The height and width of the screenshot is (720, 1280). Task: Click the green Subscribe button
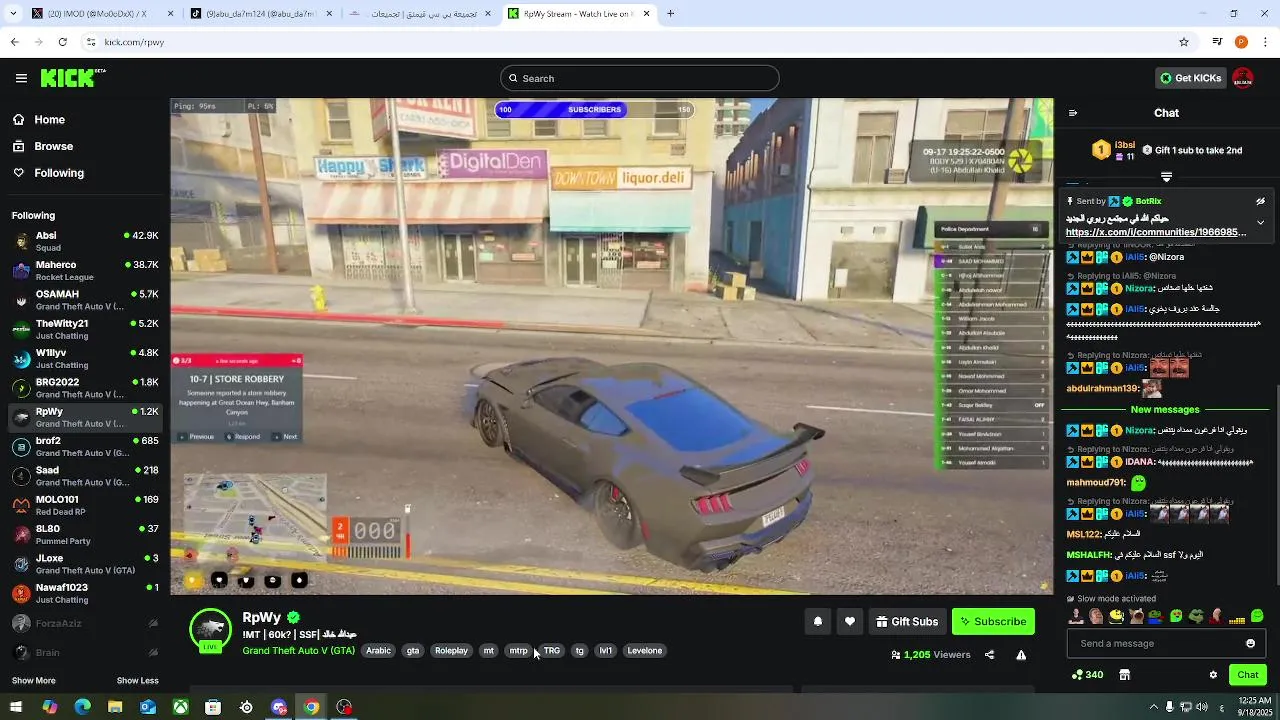point(993,621)
